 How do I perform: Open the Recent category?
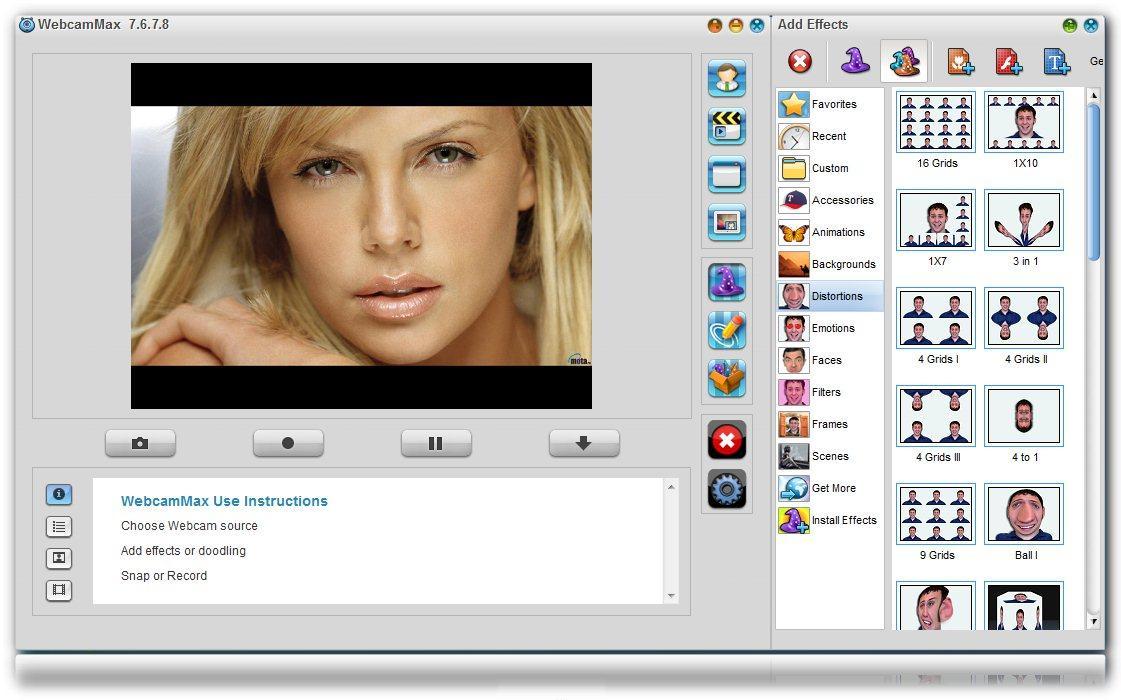point(830,137)
